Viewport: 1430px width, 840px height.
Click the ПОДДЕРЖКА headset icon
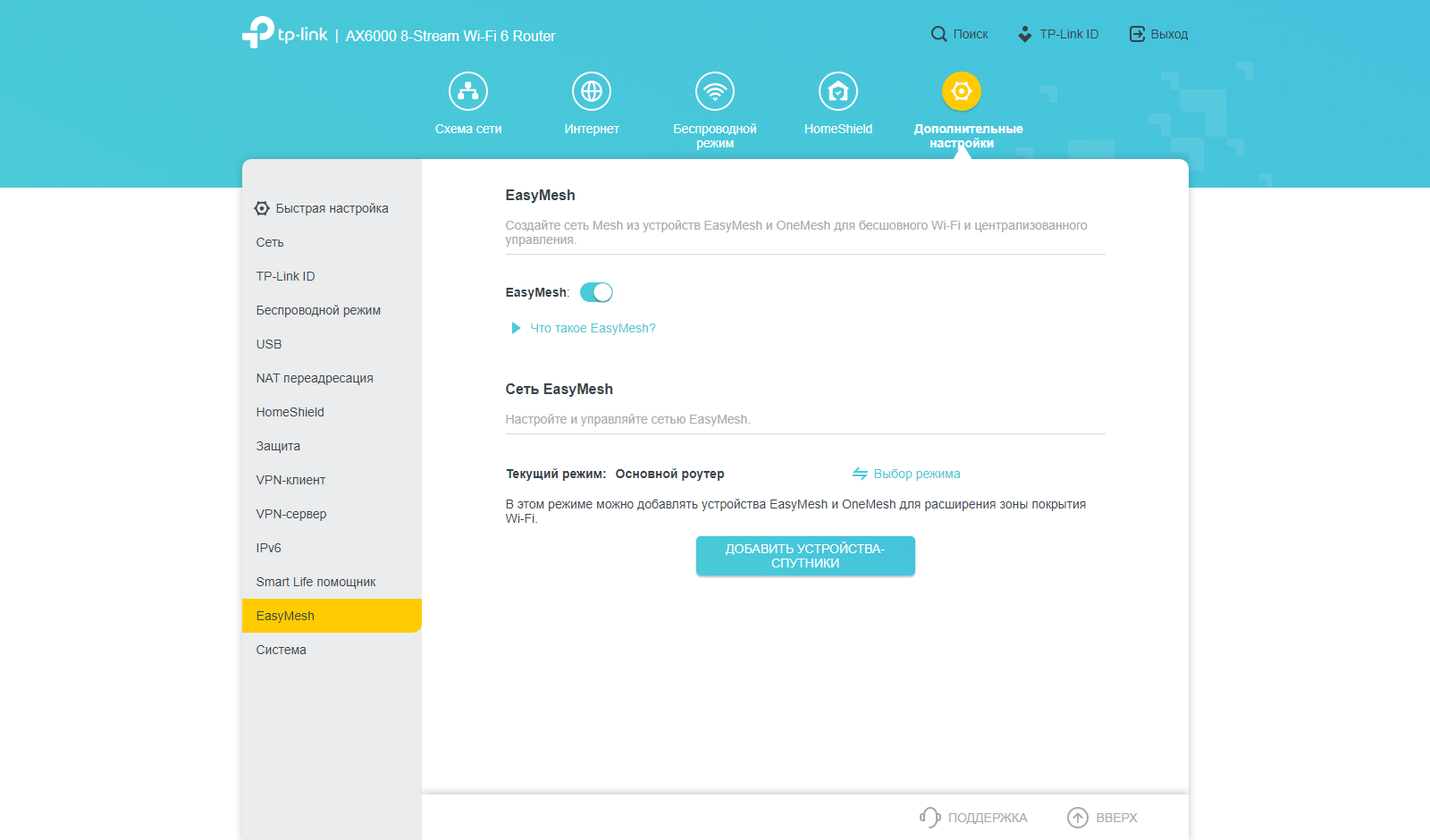(x=929, y=818)
